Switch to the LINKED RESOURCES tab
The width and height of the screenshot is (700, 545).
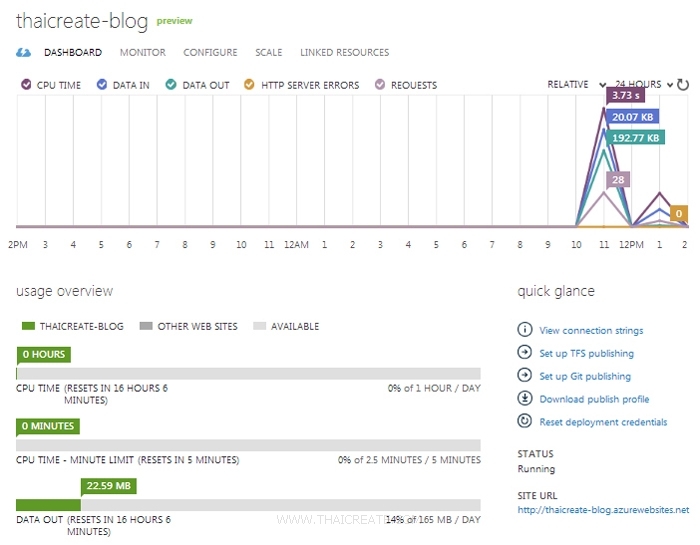click(345, 53)
